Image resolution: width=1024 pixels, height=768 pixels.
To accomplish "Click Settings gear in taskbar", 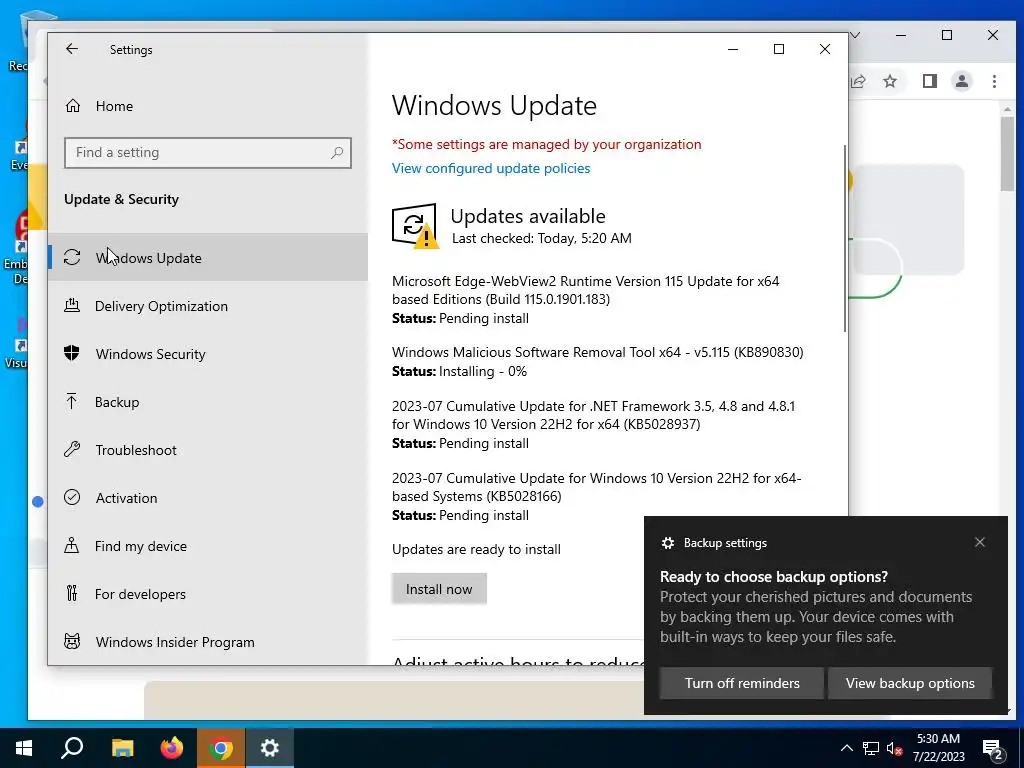I will (270, 748).
